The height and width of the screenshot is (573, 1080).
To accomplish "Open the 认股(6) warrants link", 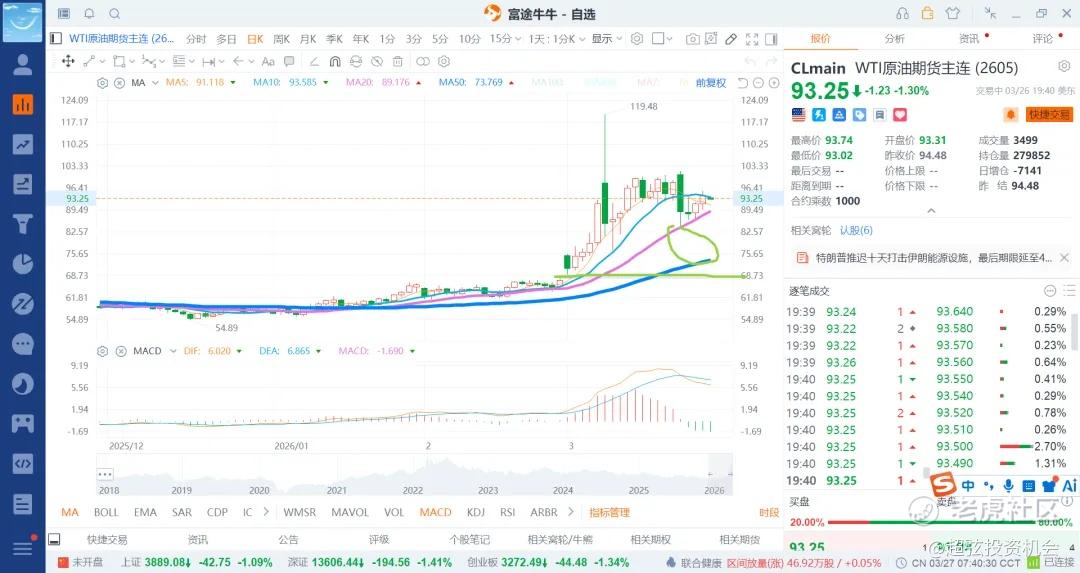I will tap(856, 230).
